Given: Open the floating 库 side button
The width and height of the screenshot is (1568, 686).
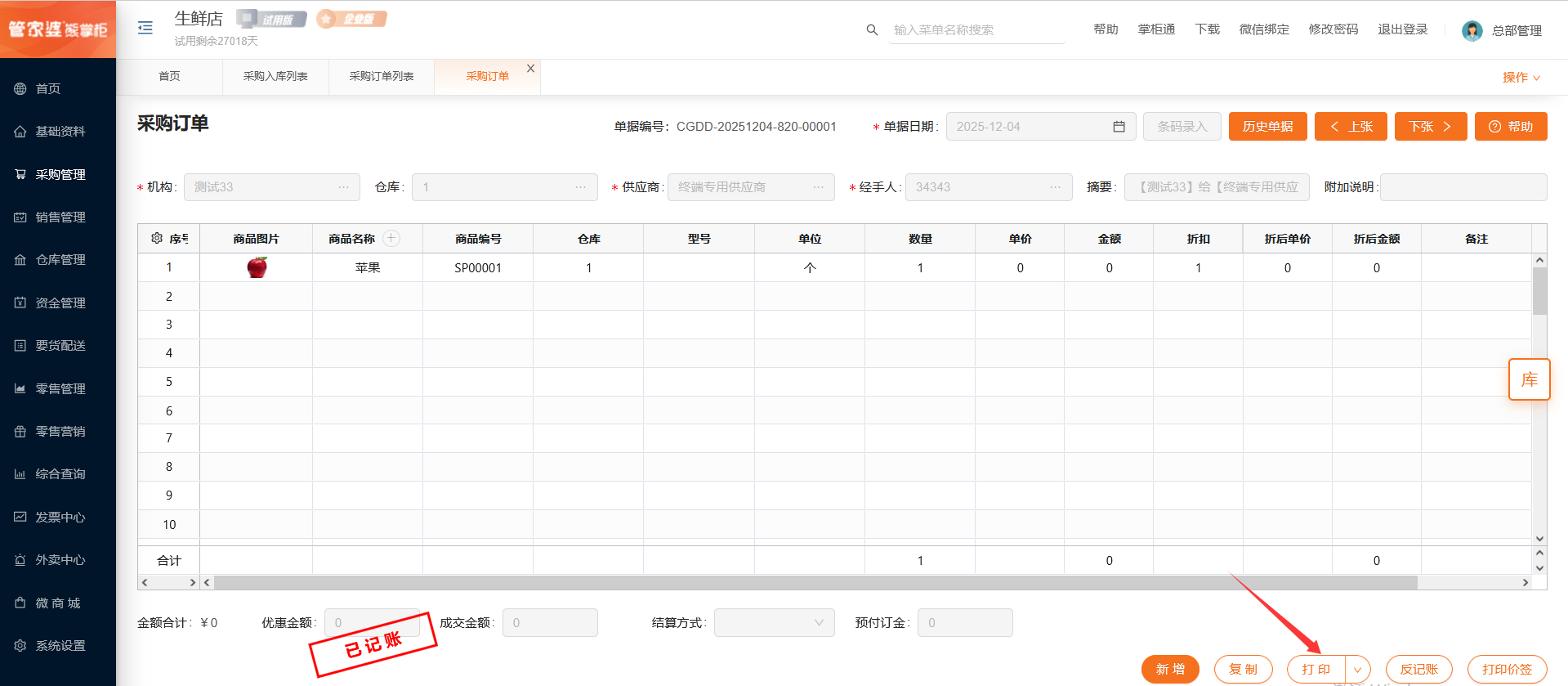Looking at the screenshot, I should (1529, 379).
